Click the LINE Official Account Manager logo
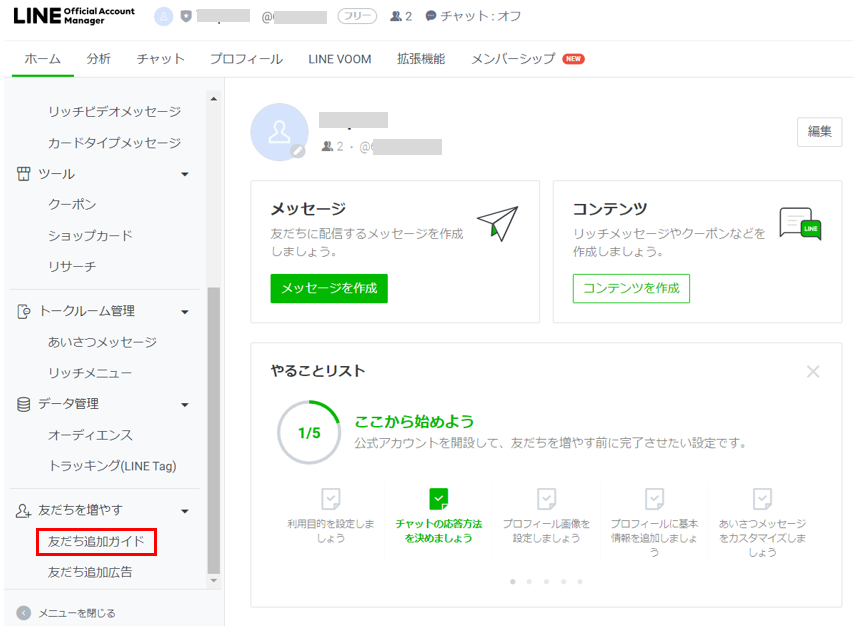The image size is (853, 630). pos(76,17)
